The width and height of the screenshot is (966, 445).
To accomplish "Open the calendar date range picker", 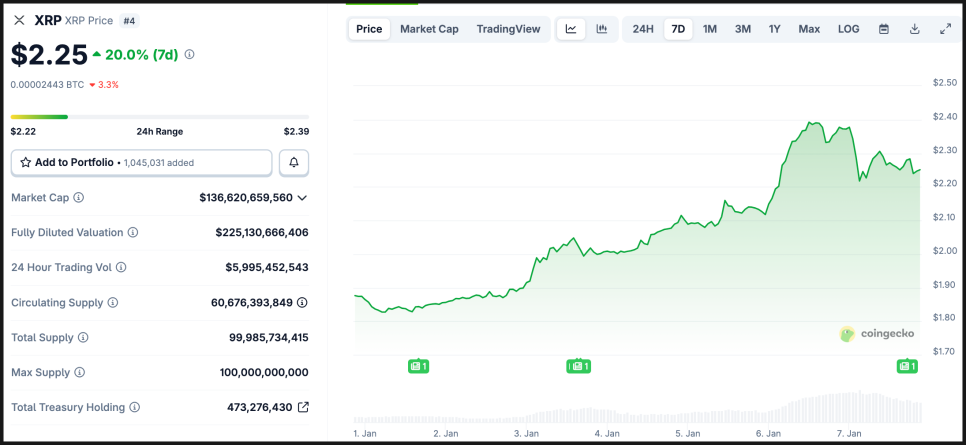I will [x=884, y=29].
